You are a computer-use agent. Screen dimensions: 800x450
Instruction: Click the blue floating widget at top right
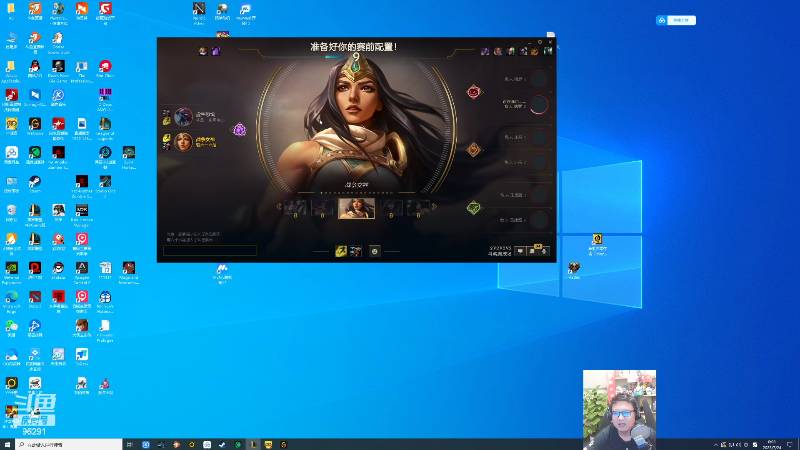pos(676,20)
